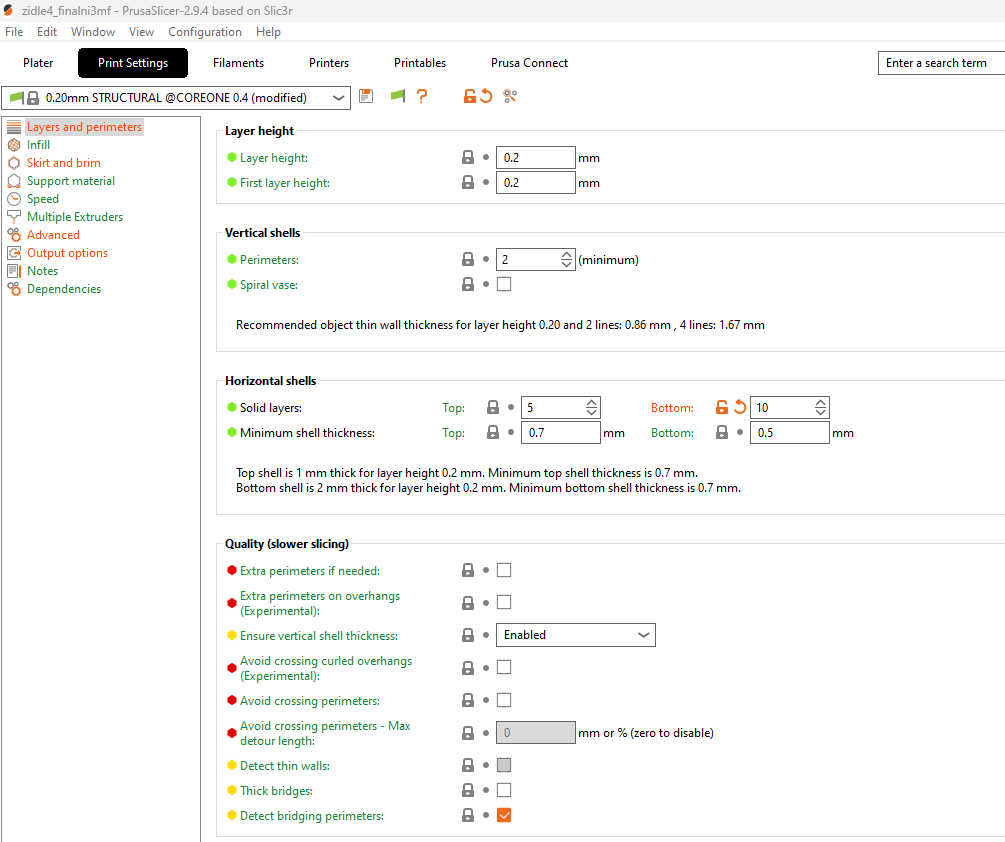Click the Support material sidebar icon
Screen dimensions: 1005x842
point(14,181)
